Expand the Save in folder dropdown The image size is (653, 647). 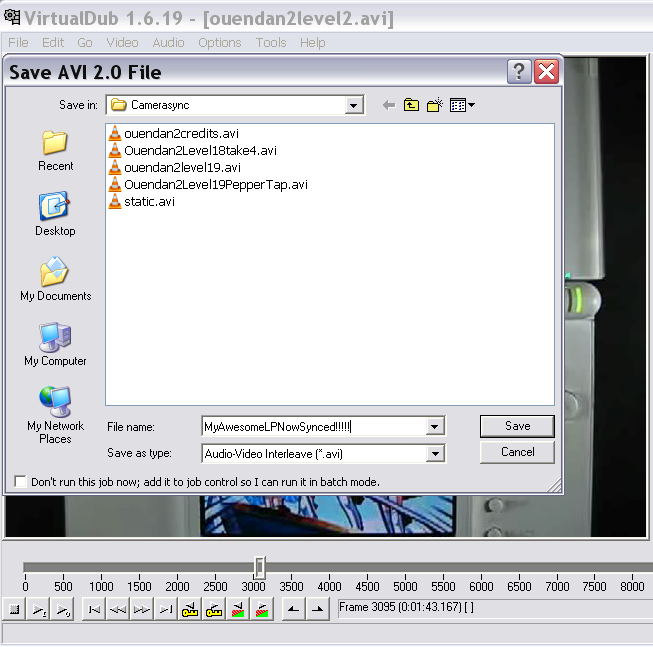[353, 105]
